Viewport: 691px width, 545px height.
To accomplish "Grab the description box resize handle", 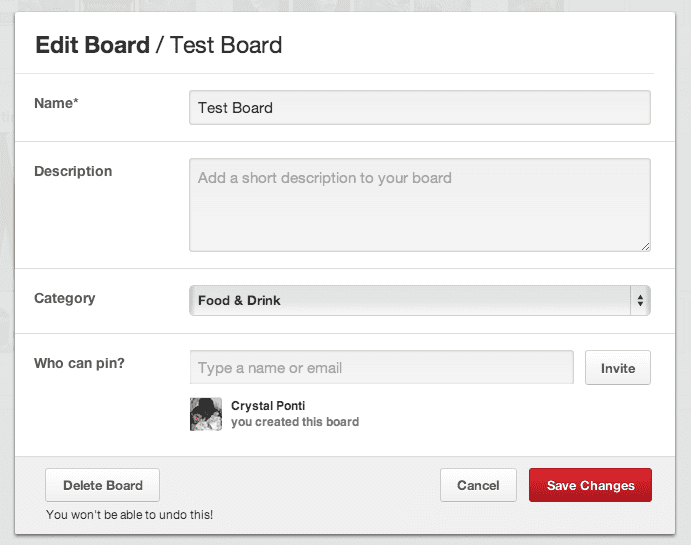I will click(645, 247).
